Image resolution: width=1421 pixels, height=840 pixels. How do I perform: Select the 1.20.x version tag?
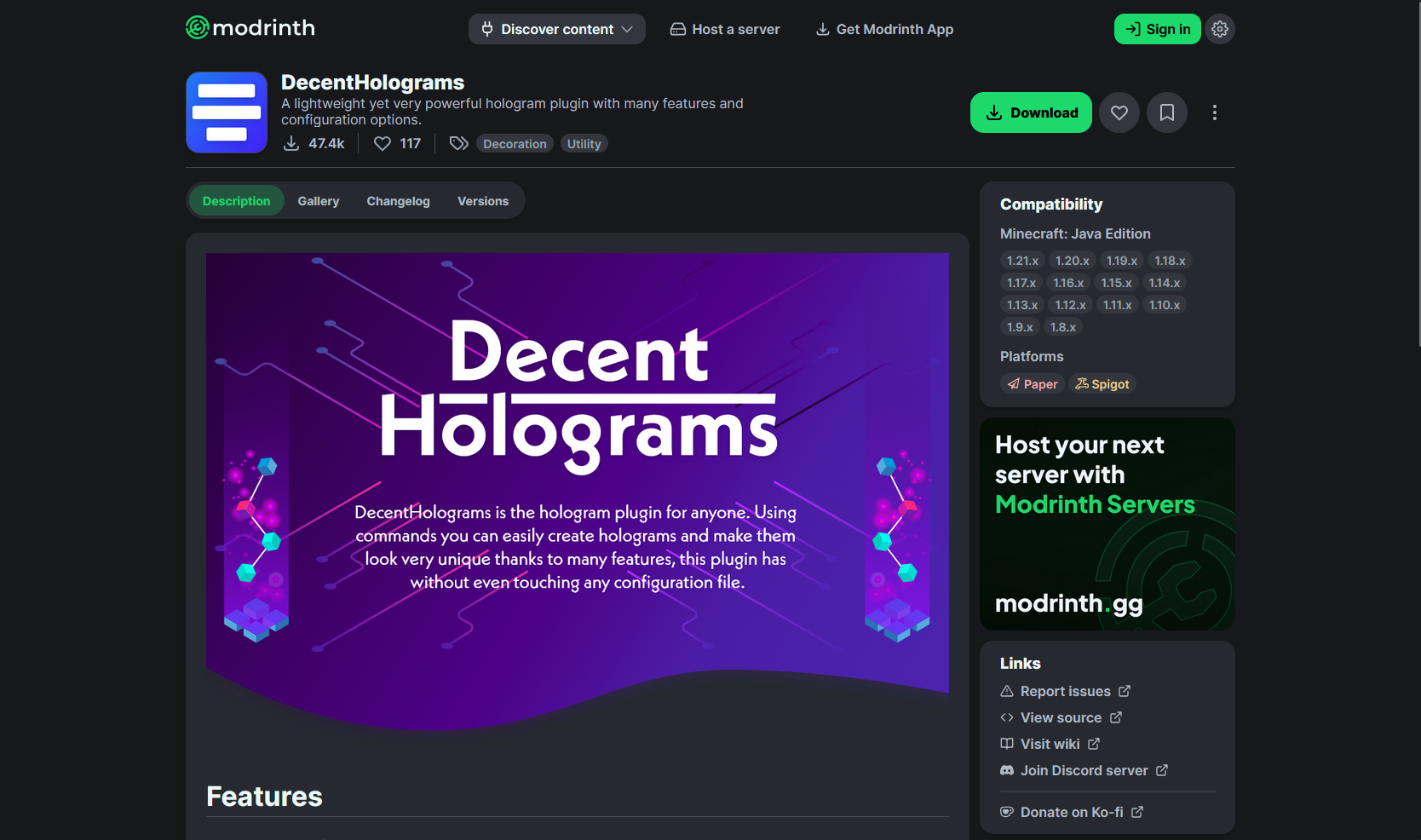(x=1072, y=261)
